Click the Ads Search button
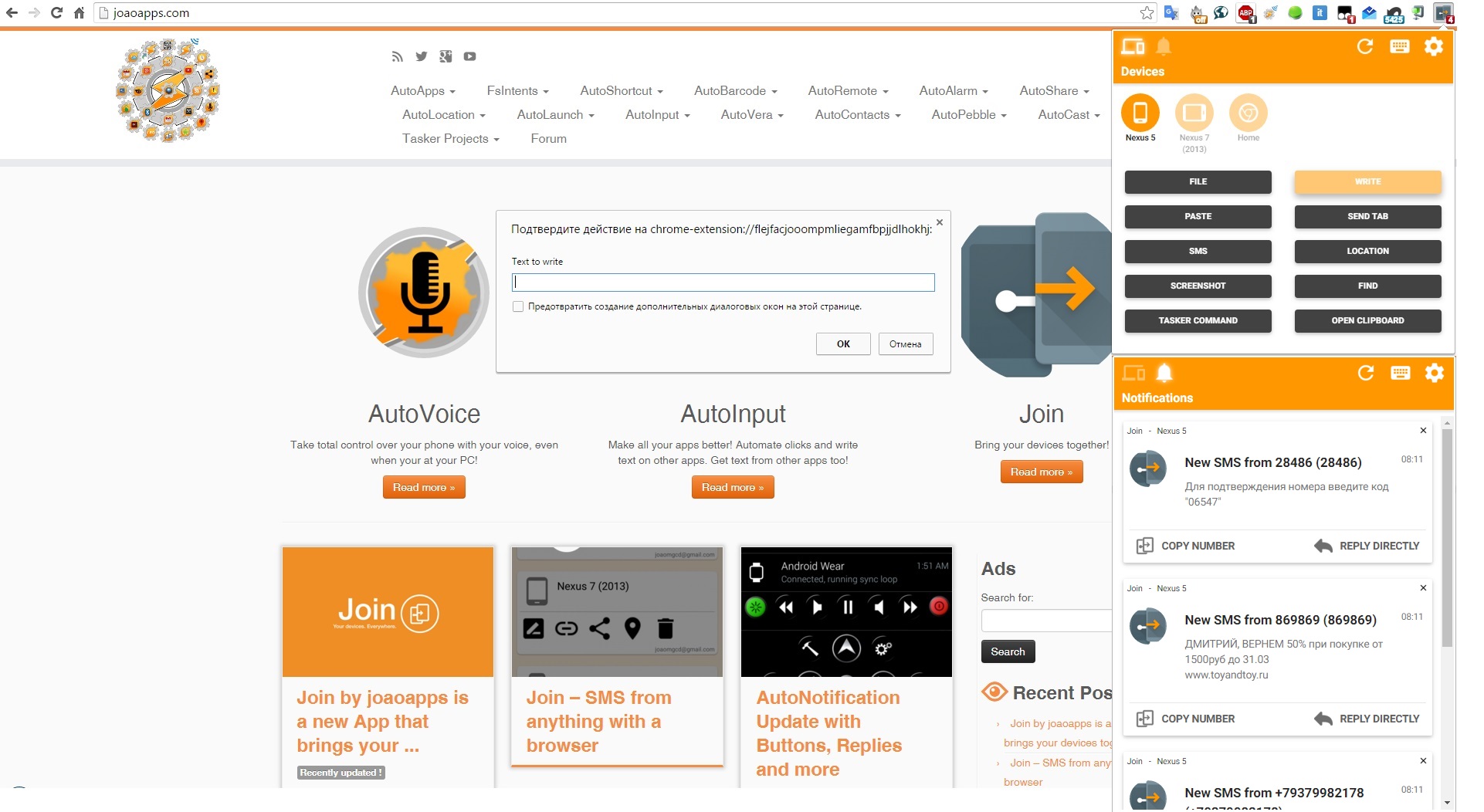Viewport: 1484px width, 812px height. click(x=1008, y=651)
